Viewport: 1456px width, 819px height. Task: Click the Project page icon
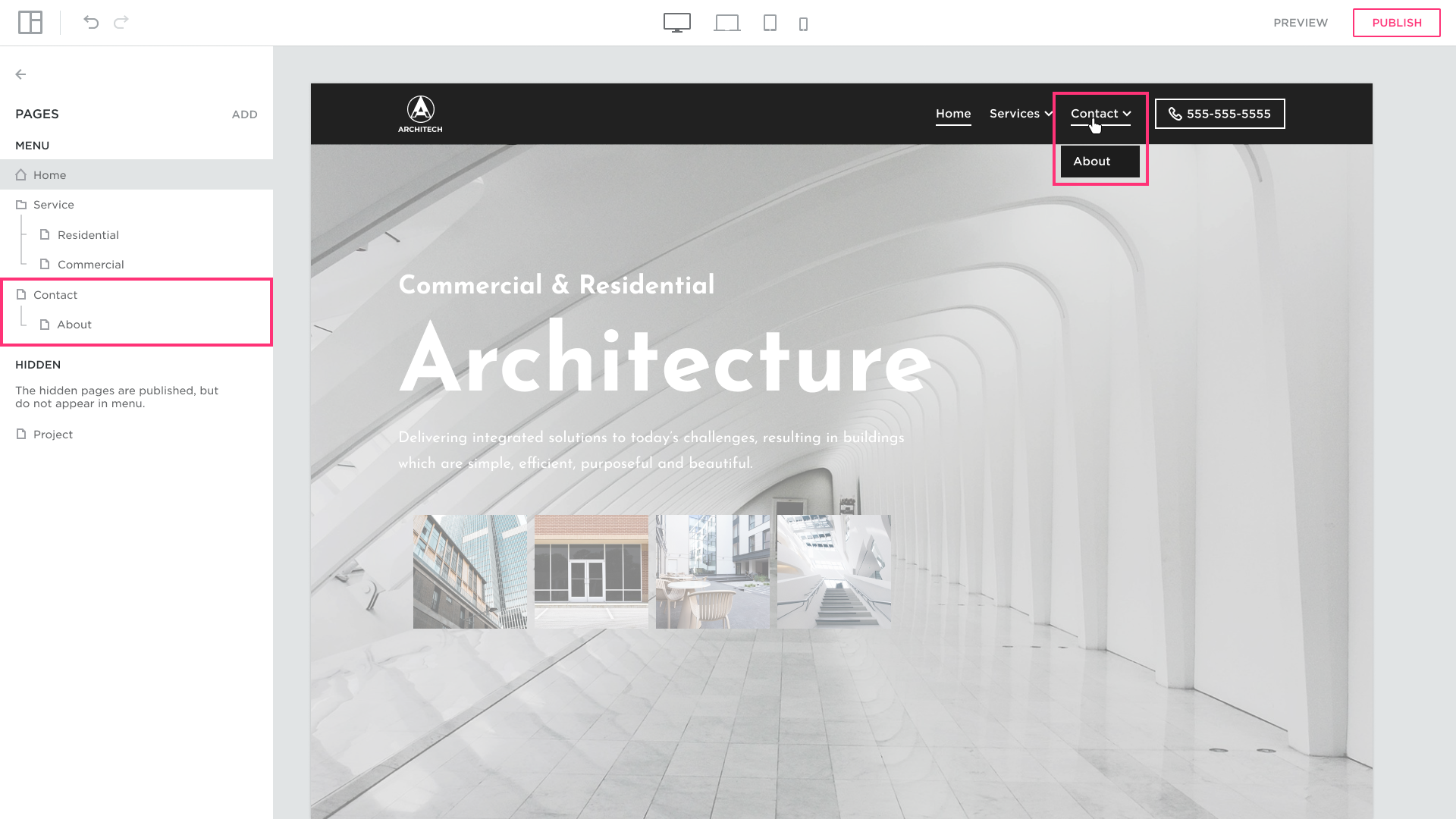[x=21, y=434]
